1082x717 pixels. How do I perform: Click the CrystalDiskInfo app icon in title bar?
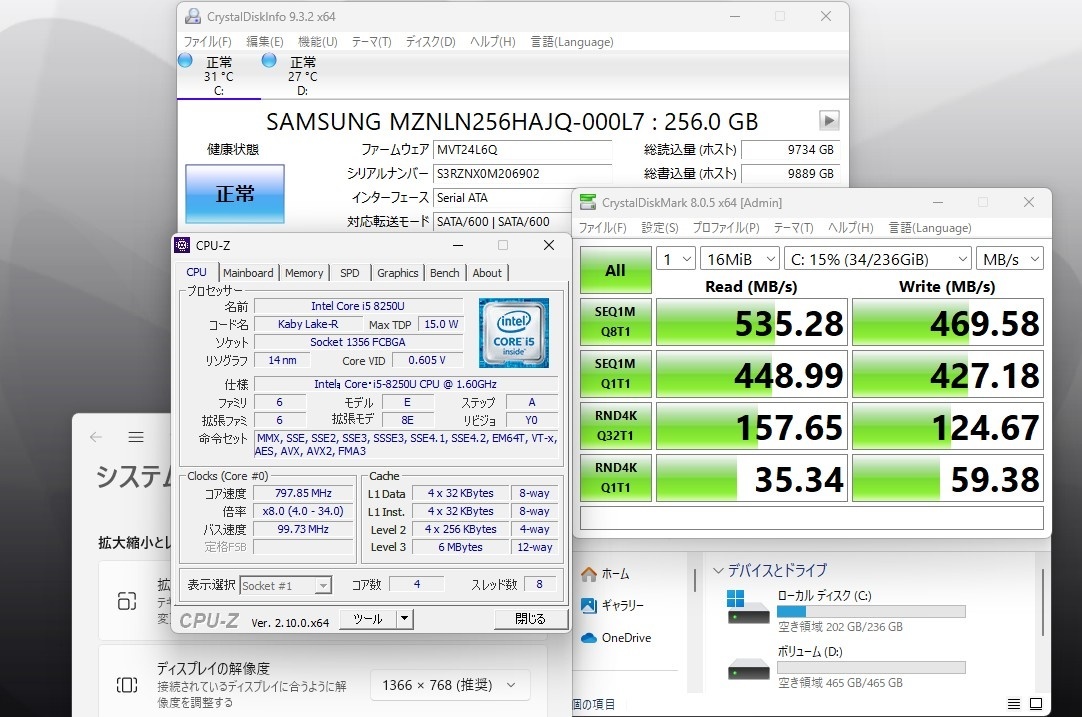(x=193, y=16)
